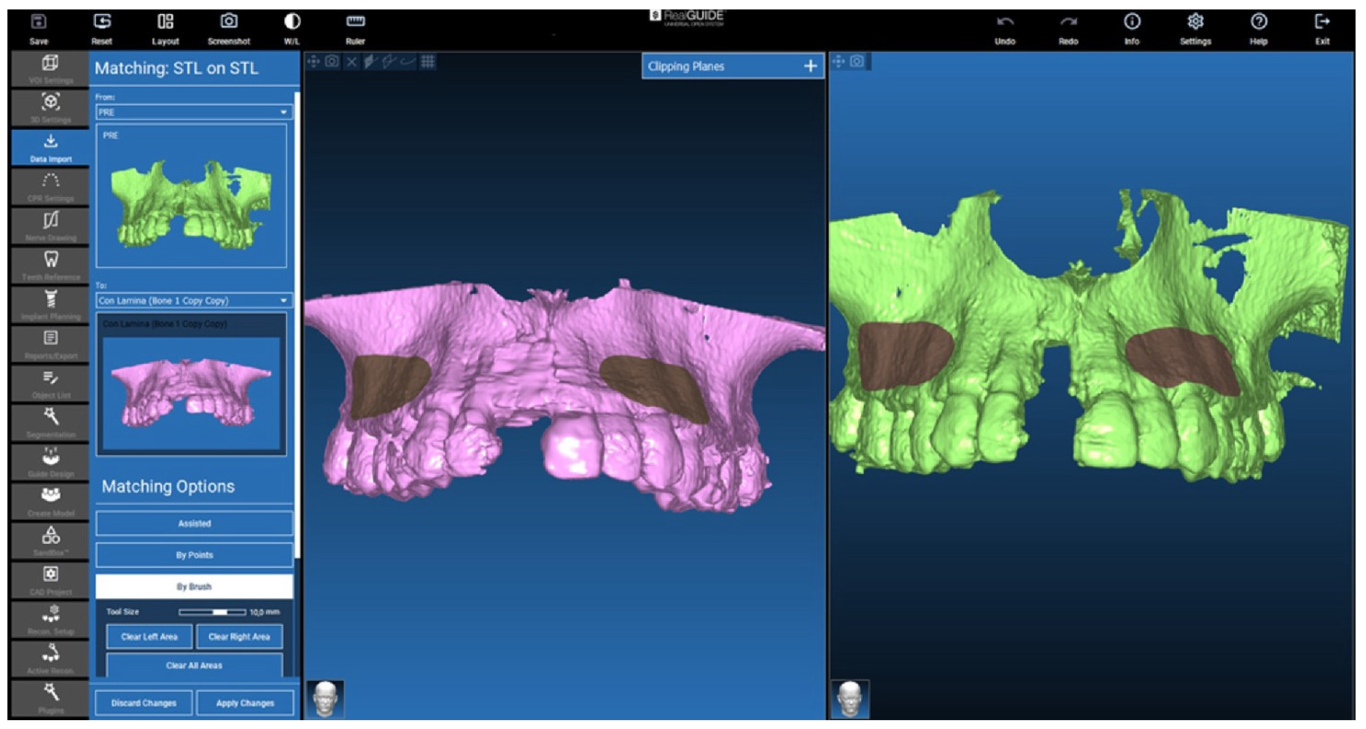
Task: Open the From dropdown showing PRE
Action: (193, 112)
